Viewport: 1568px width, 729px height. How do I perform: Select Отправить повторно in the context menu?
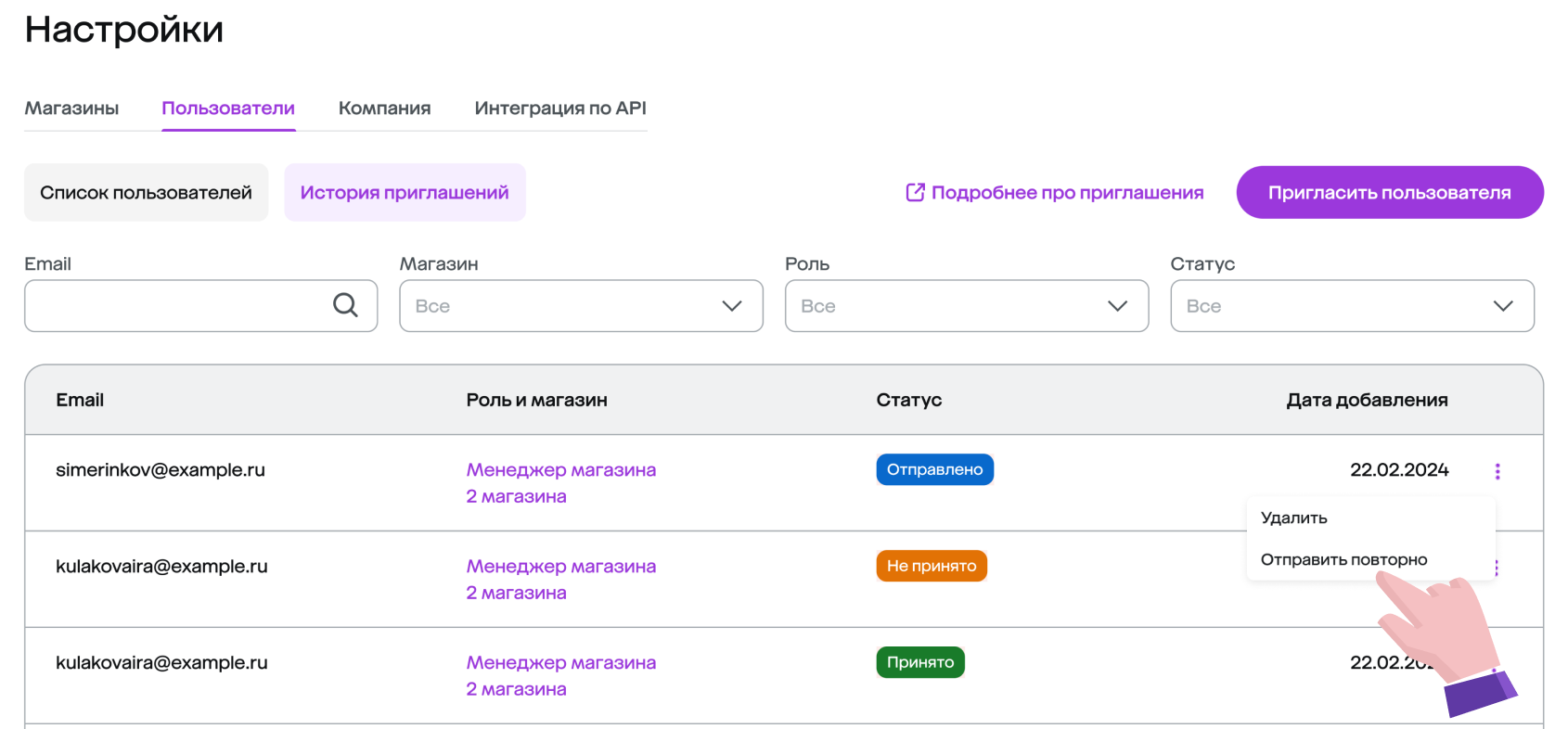coord(1343,559)
